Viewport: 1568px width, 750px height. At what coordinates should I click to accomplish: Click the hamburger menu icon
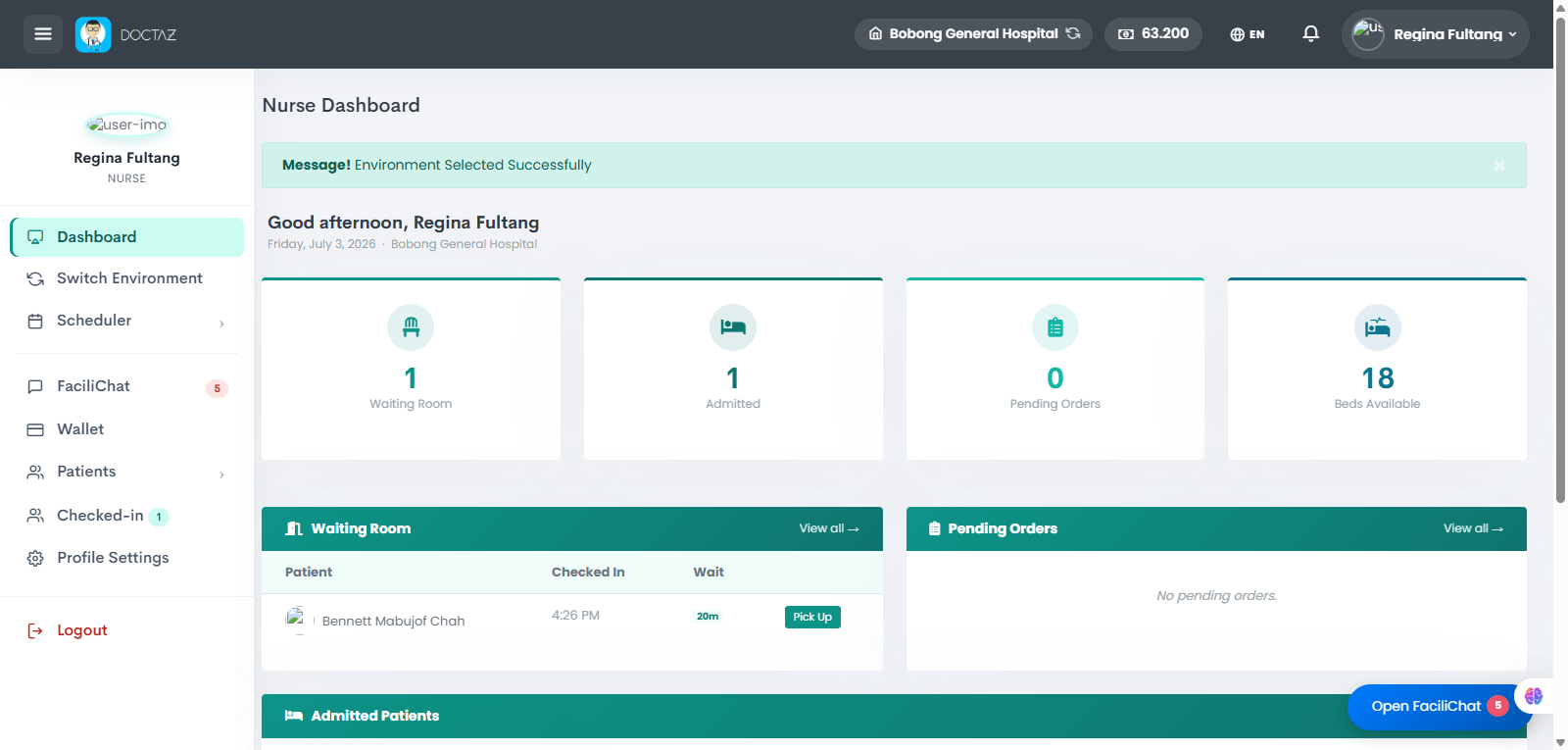coord(43,34)
